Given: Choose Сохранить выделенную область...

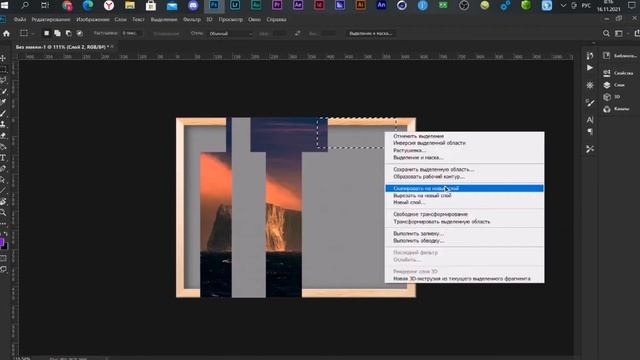Looking at the screenshot, I should click(464, 169).
